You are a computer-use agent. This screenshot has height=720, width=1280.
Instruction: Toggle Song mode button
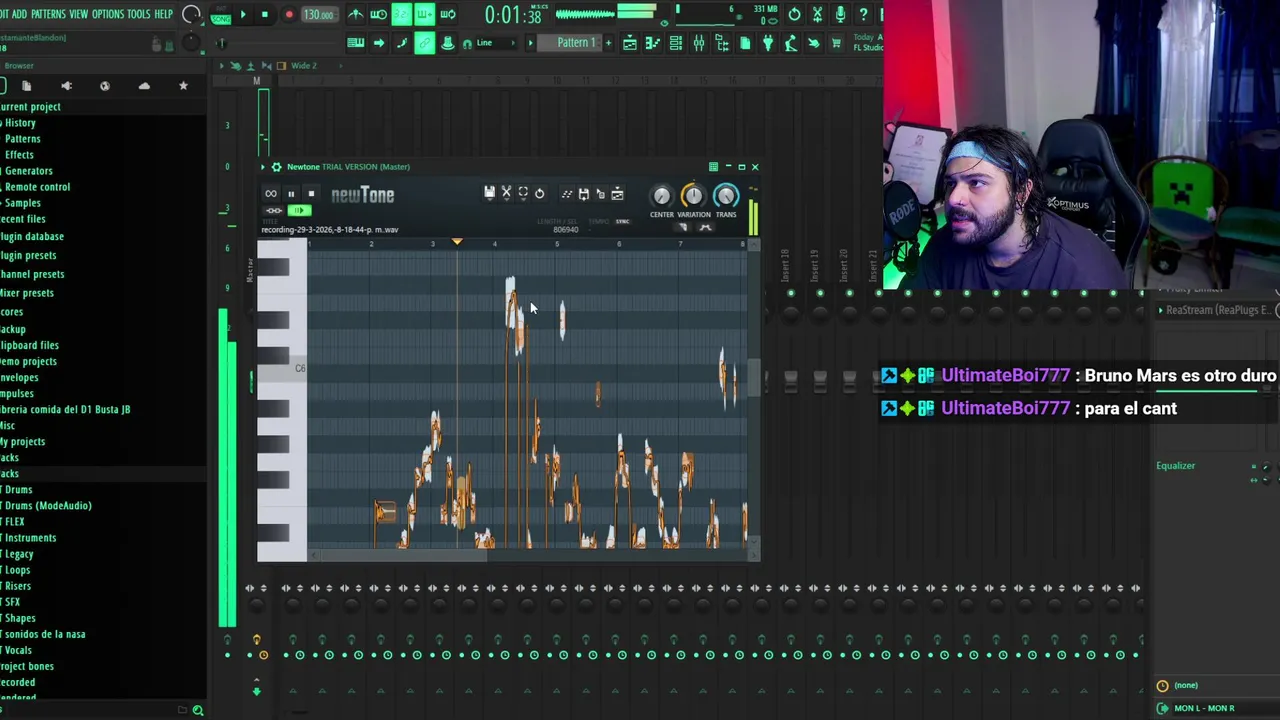click(220, 19)
